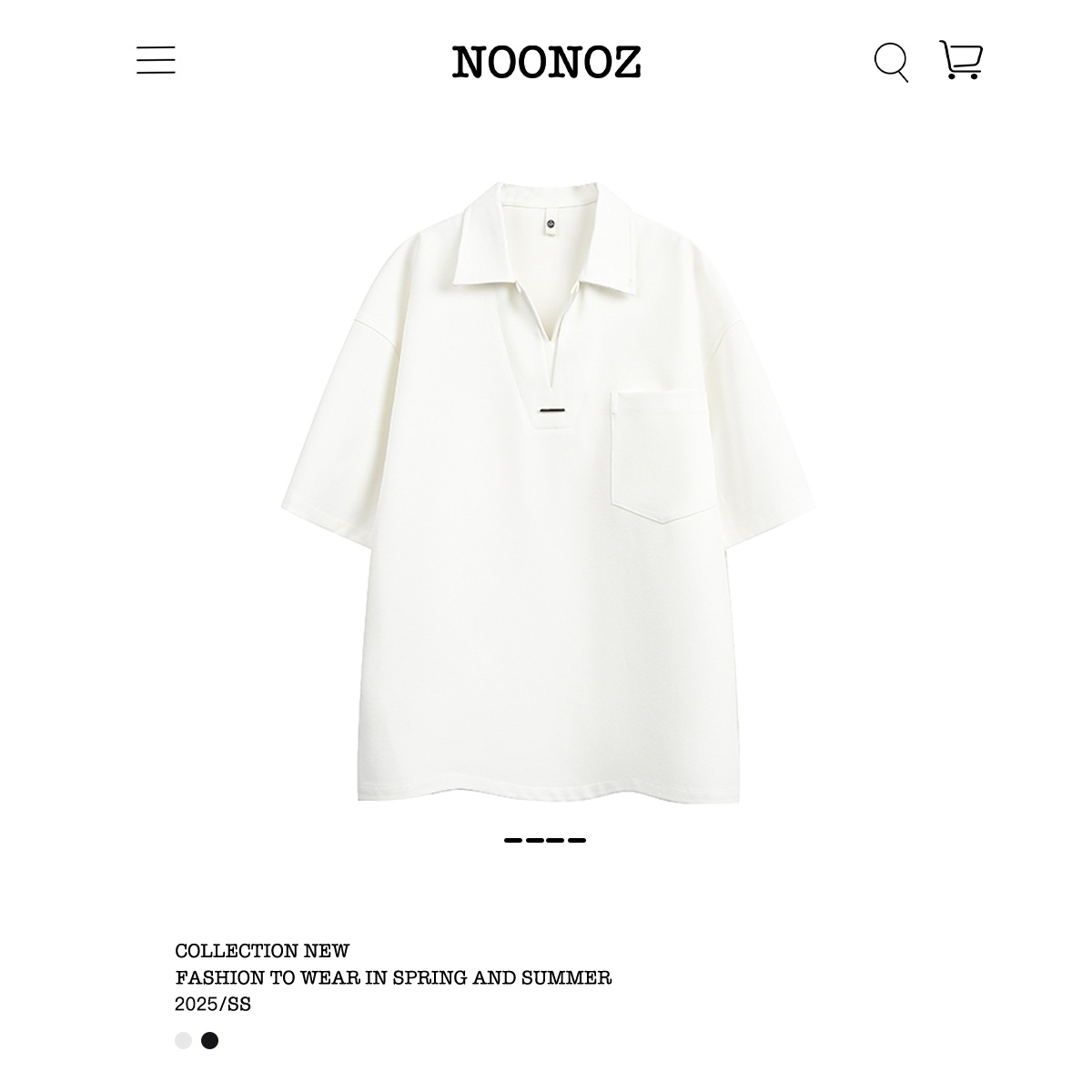Open the hamburger navigation menu
The width and height of the screenshot is (1092, 1092).
pos(156,60)
